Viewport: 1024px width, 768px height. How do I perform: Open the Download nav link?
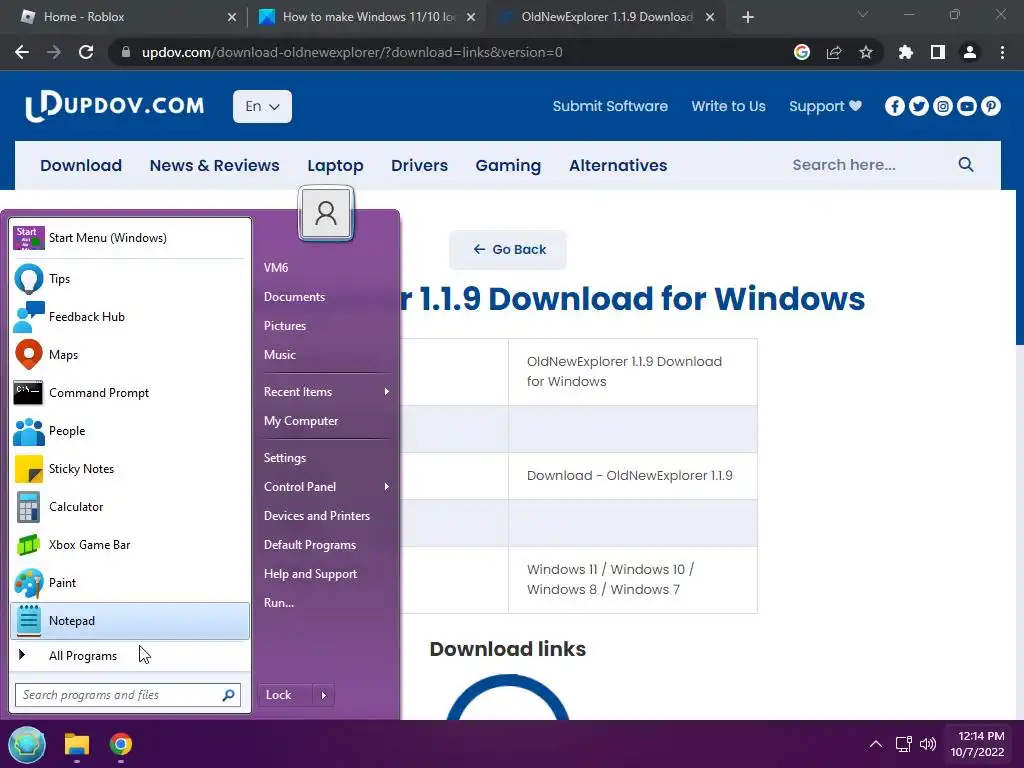pyautogui.click(x=81, y=165)
